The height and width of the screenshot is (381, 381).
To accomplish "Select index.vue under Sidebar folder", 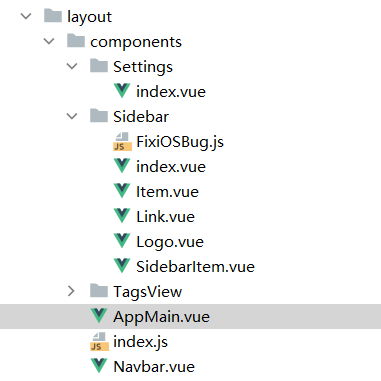I will [171, 167].
